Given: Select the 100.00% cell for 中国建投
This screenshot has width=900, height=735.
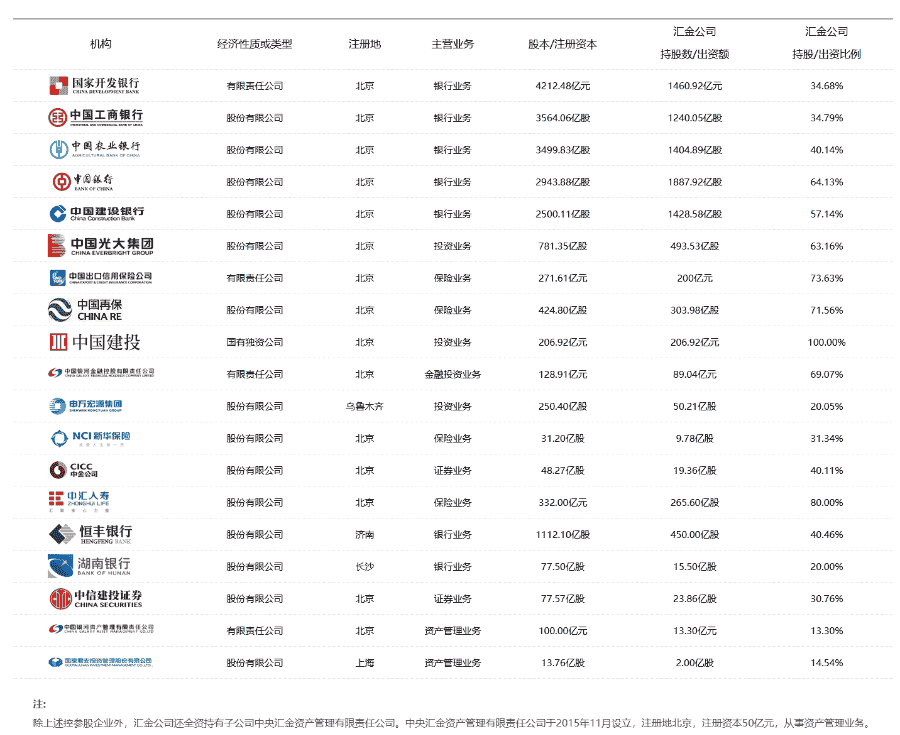Looking at the screenshot, I should coord(826,342).
